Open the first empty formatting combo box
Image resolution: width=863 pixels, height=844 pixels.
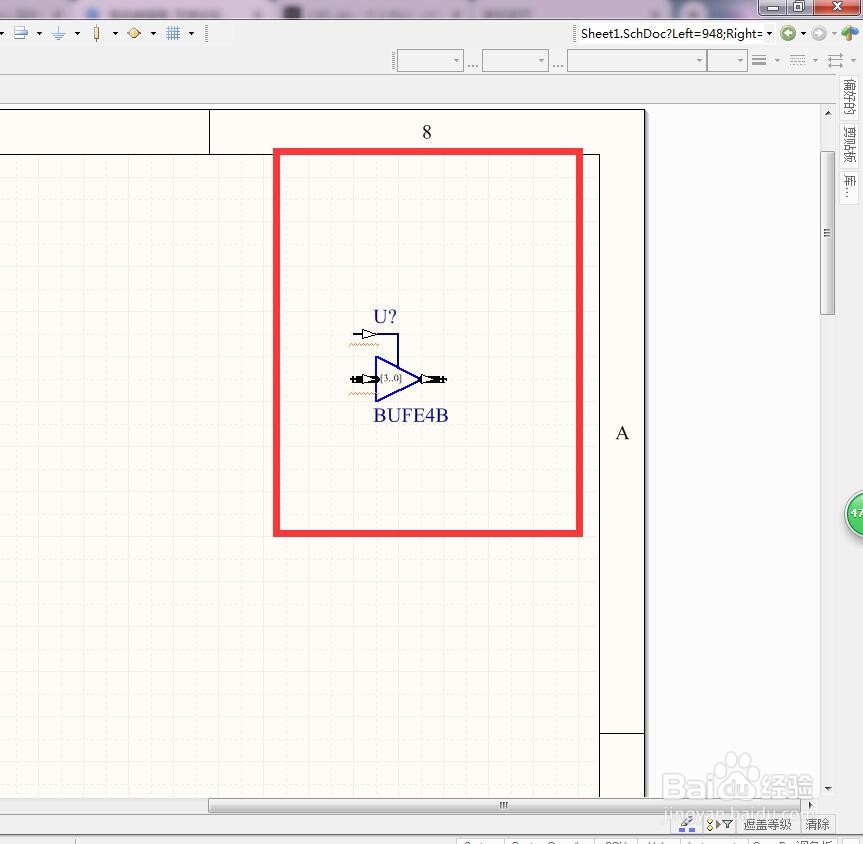430,61
